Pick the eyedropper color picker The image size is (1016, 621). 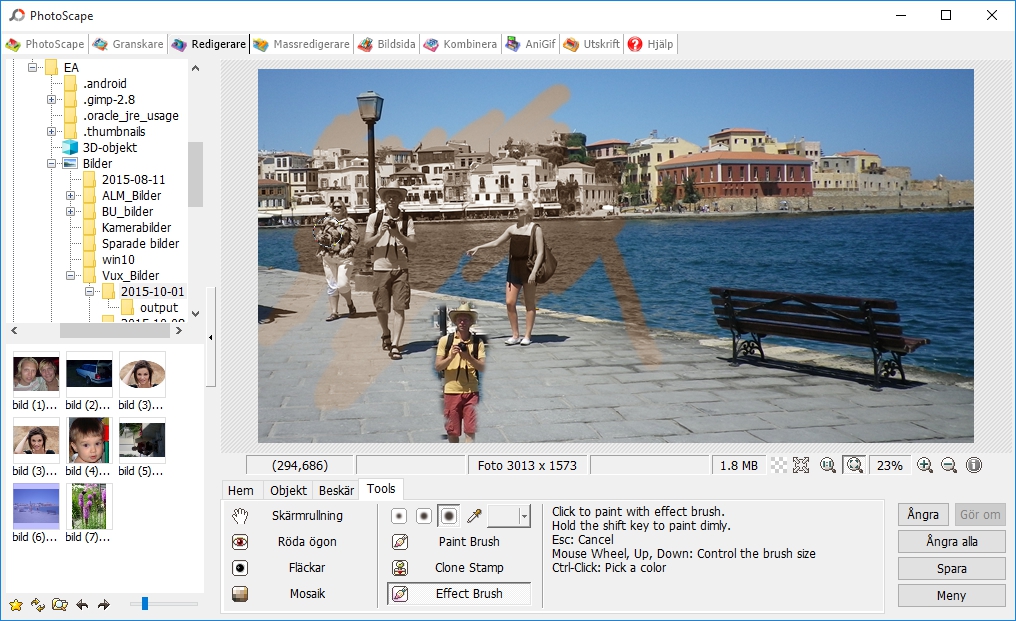click(474, 516)
